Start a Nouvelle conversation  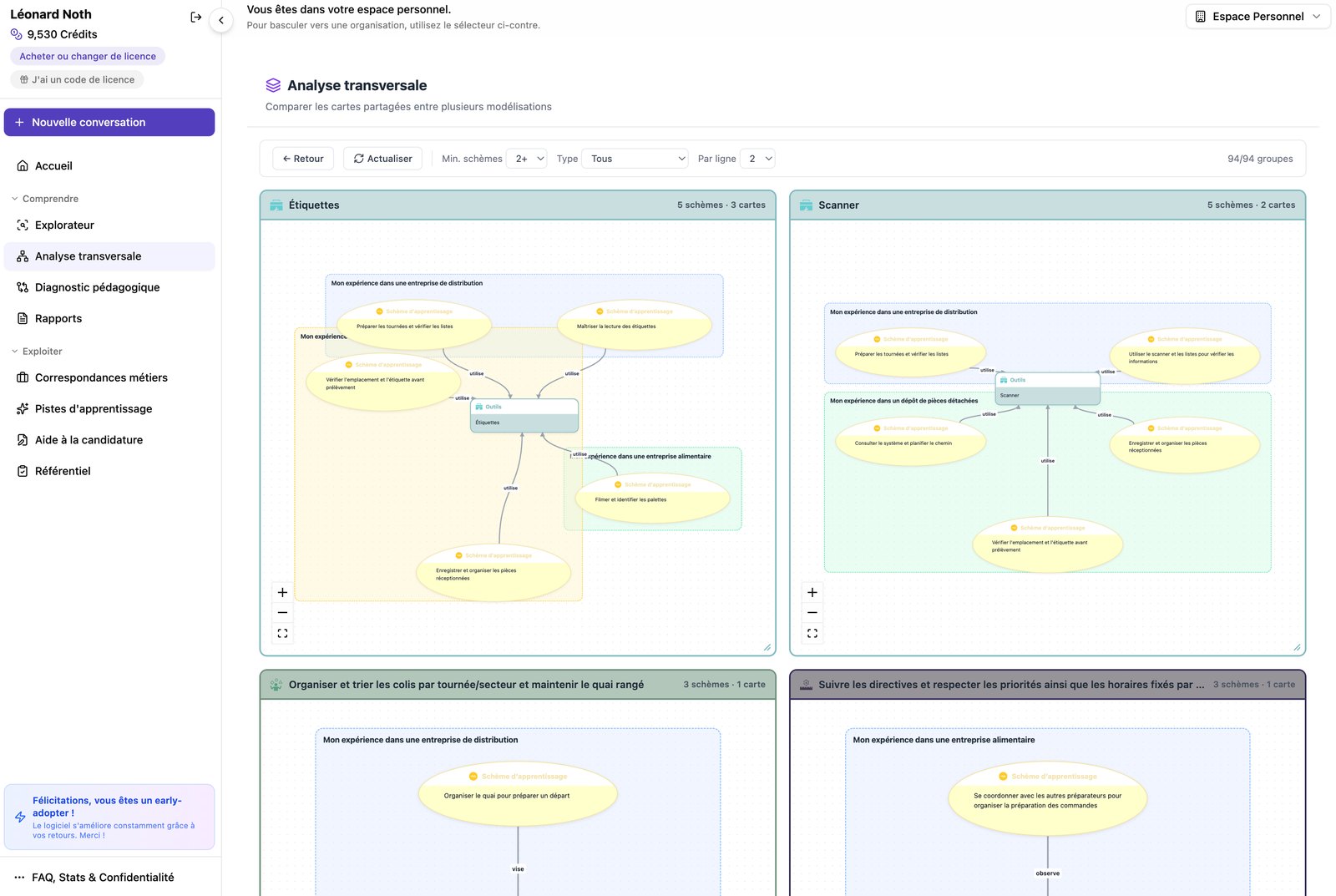click(109, 122)
